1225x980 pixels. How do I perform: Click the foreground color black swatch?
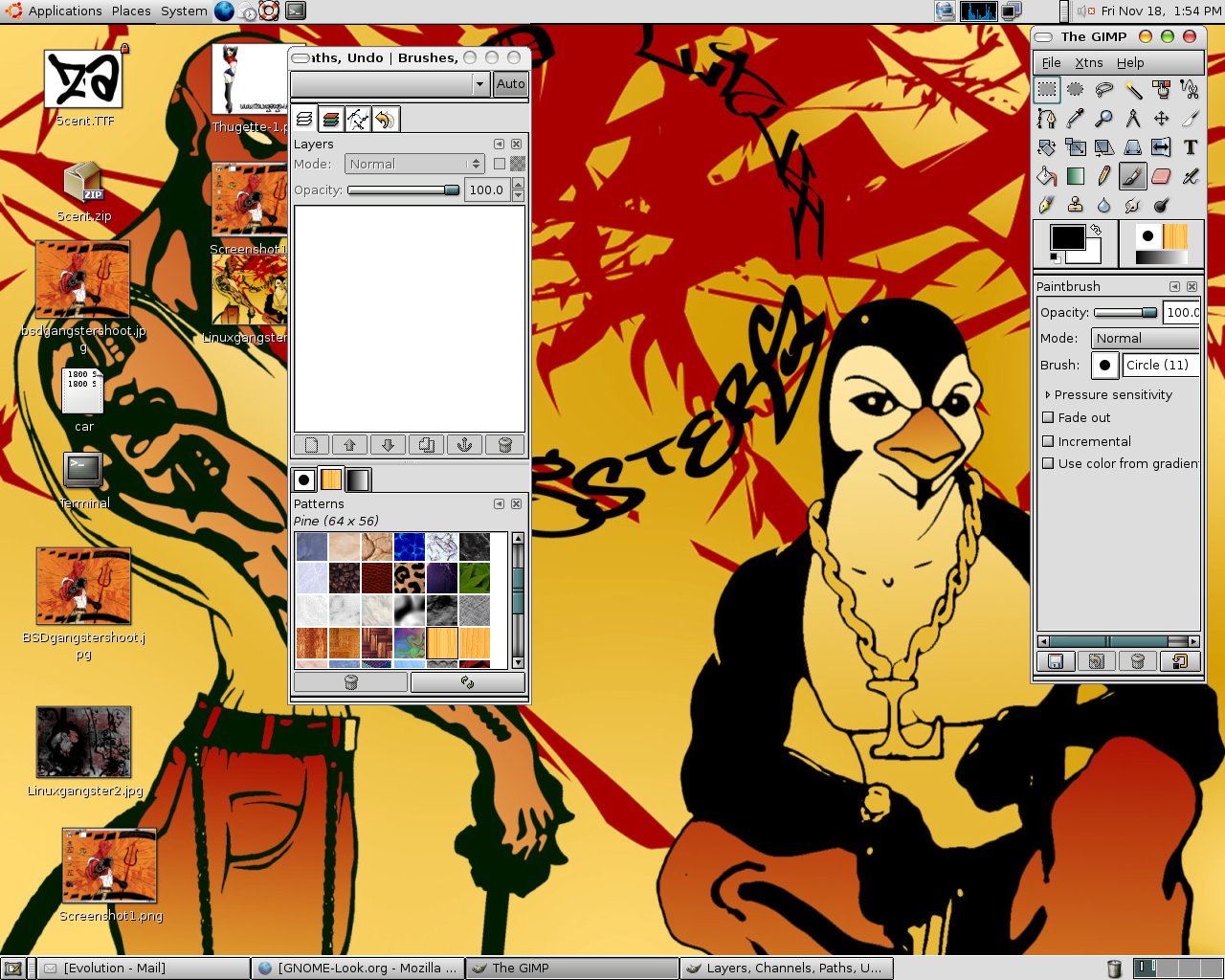(x=1067, y=236)
